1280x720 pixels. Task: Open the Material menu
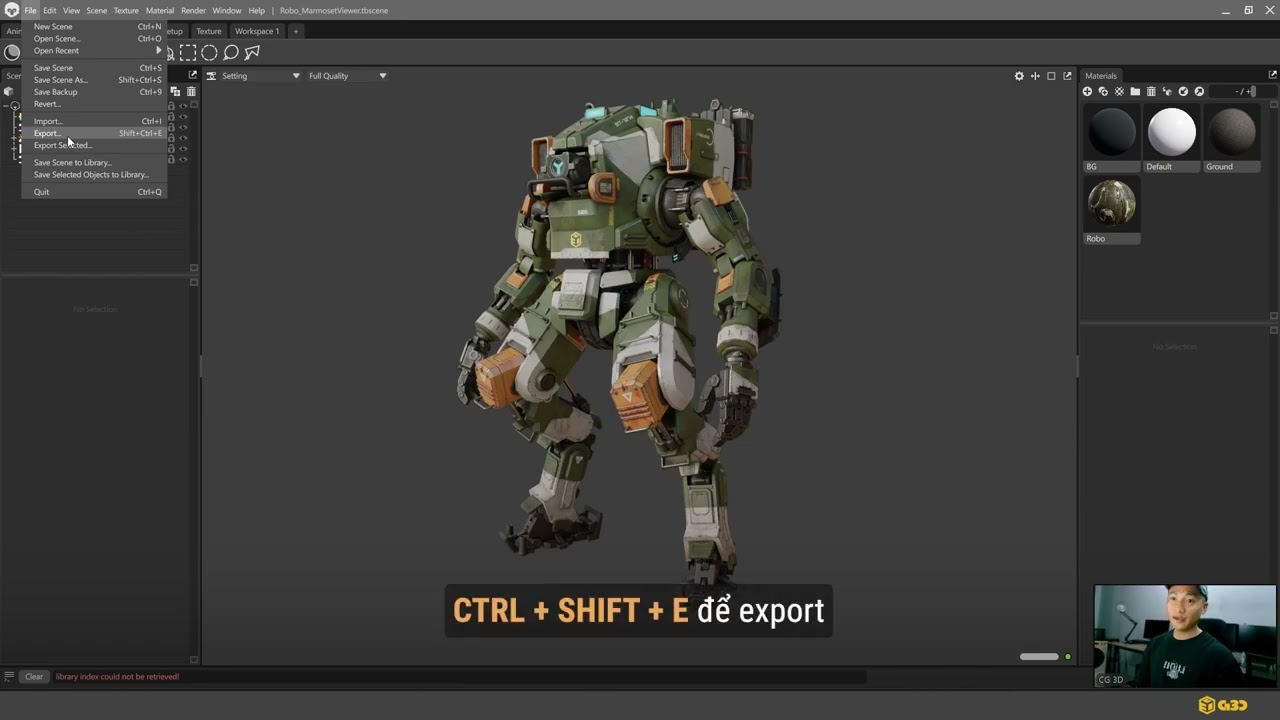click(160, 10)
